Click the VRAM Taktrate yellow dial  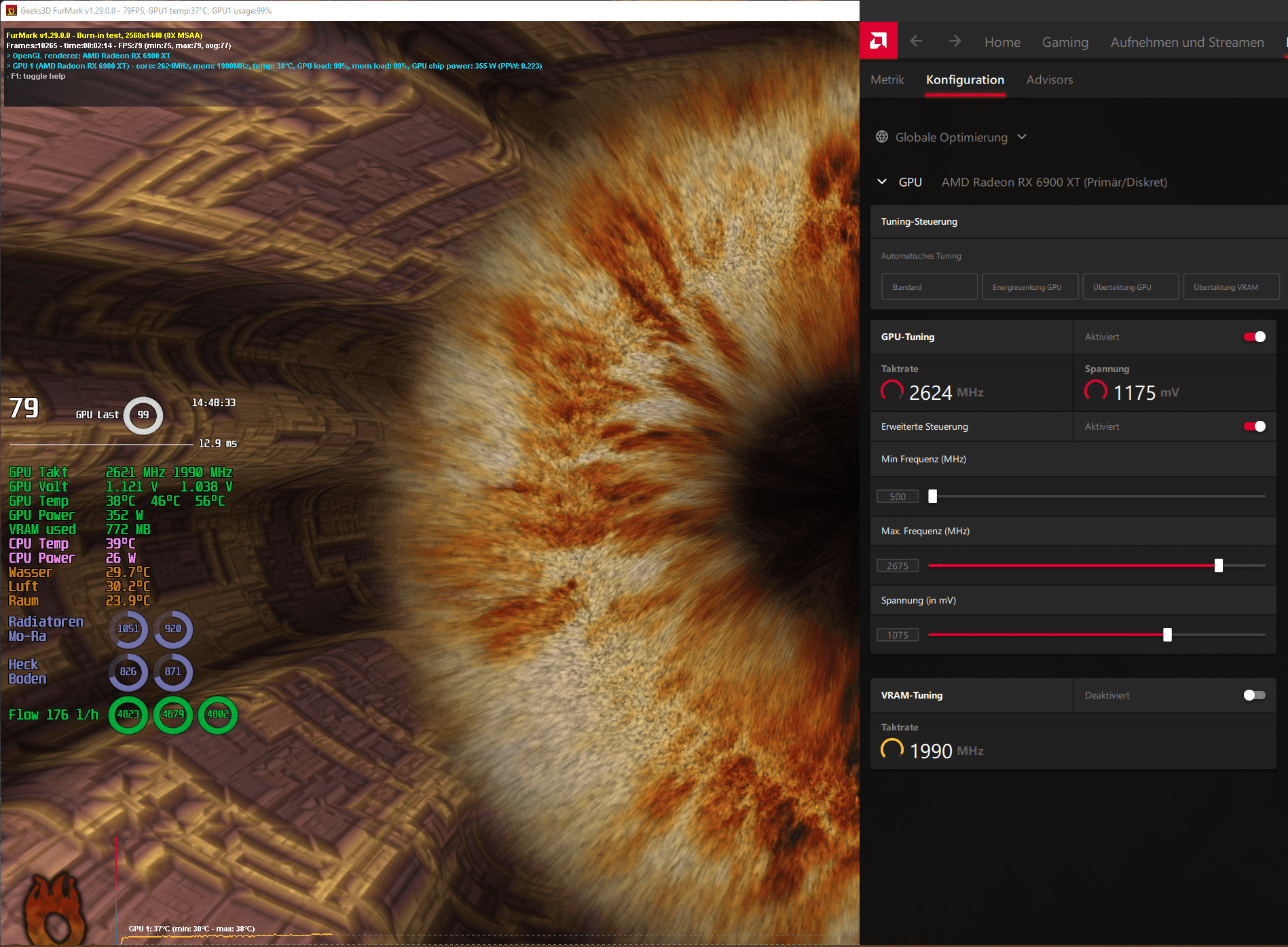[892, 750]
